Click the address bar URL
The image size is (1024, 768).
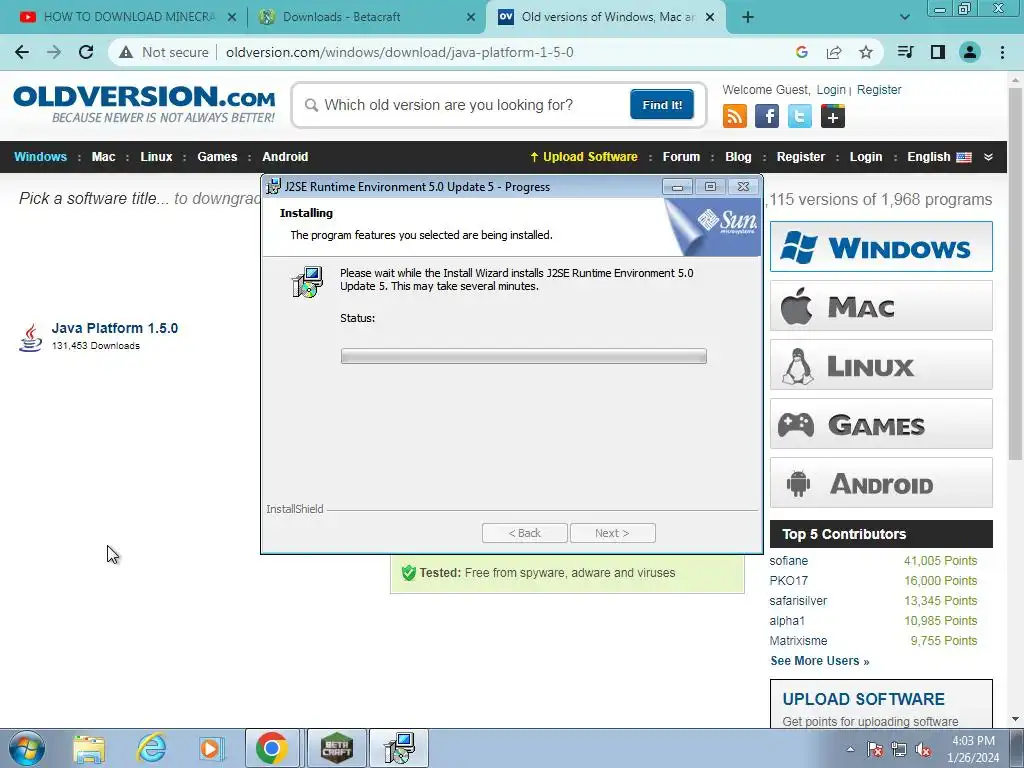pos(400,52)
